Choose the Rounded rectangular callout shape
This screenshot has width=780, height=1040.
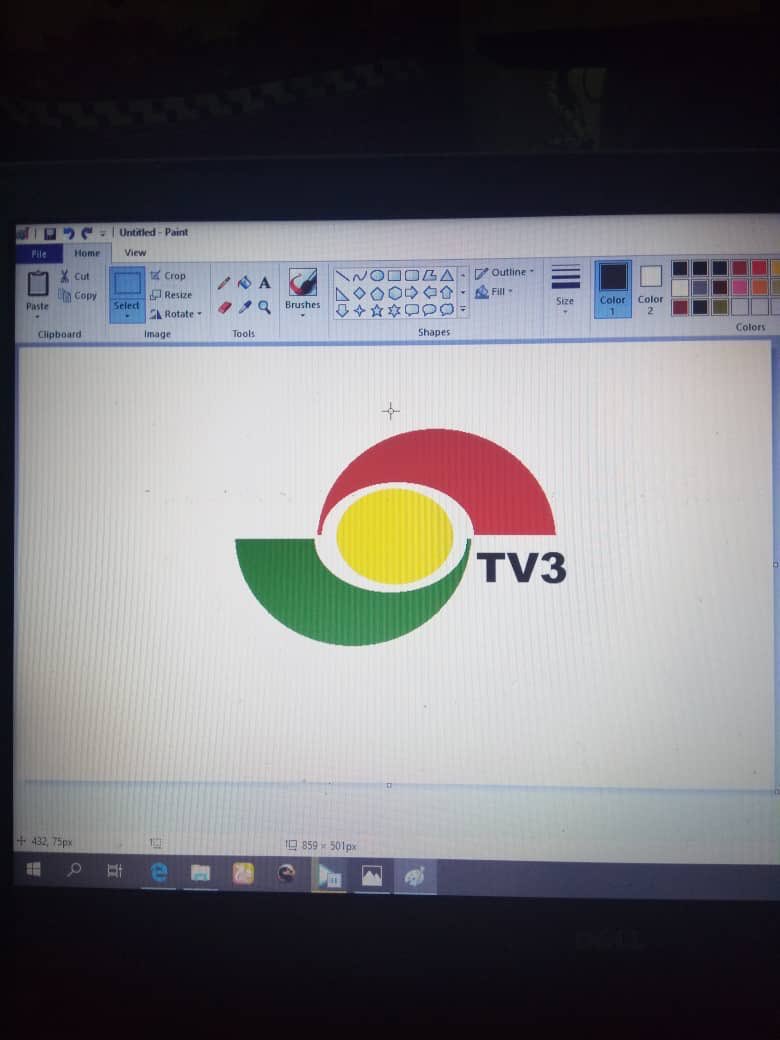point(411,310)
